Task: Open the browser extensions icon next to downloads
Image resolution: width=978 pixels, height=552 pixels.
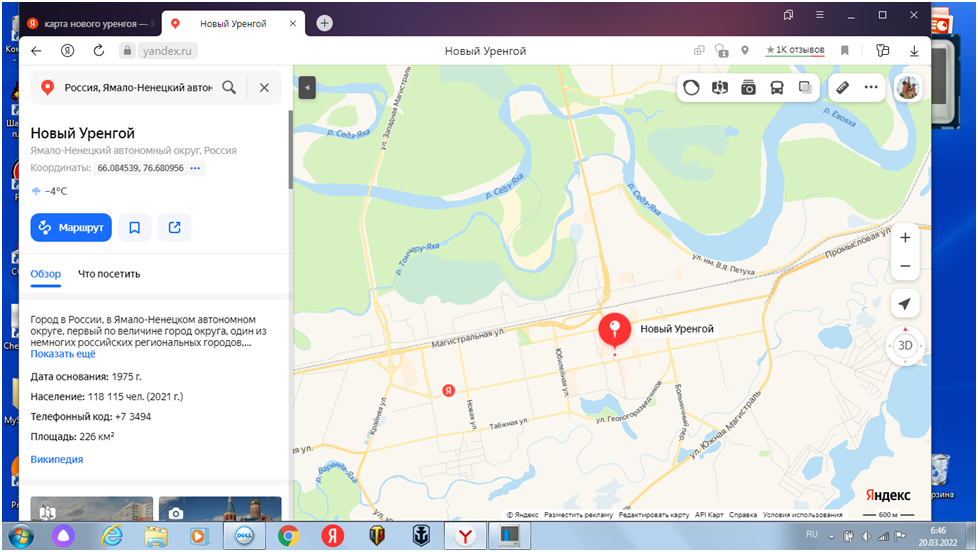Action: click(x=882, y=51)
